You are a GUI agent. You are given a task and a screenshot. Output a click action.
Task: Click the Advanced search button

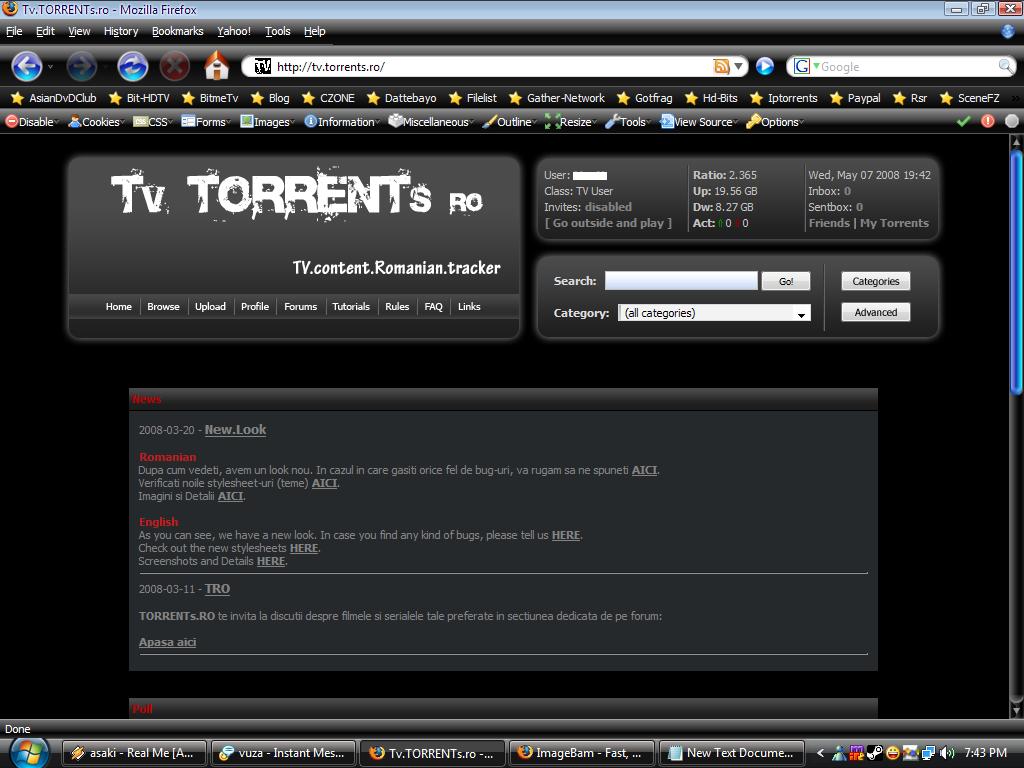point(876,312)
